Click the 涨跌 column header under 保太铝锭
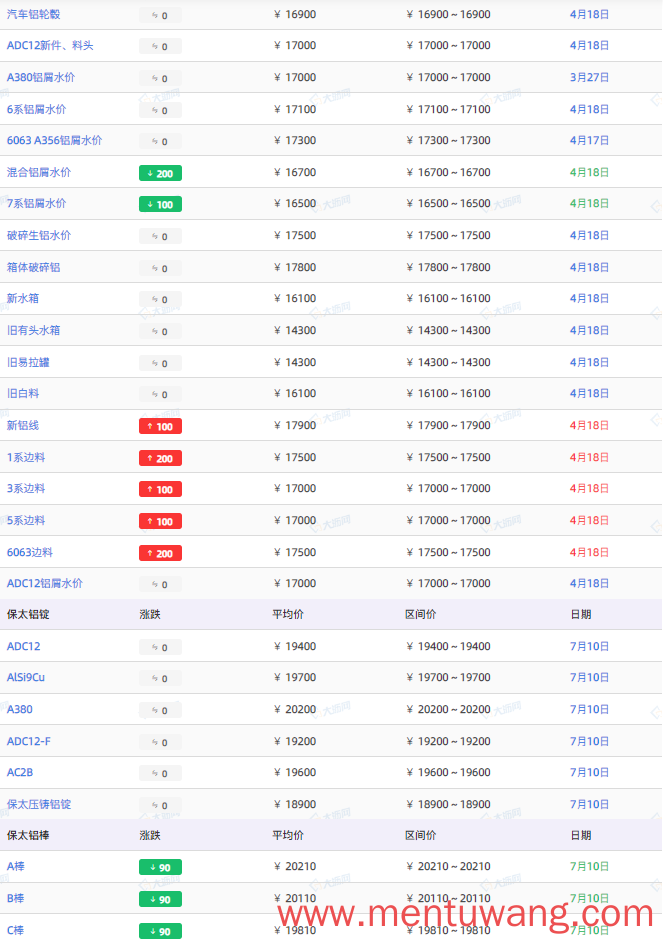 (150, 615)
